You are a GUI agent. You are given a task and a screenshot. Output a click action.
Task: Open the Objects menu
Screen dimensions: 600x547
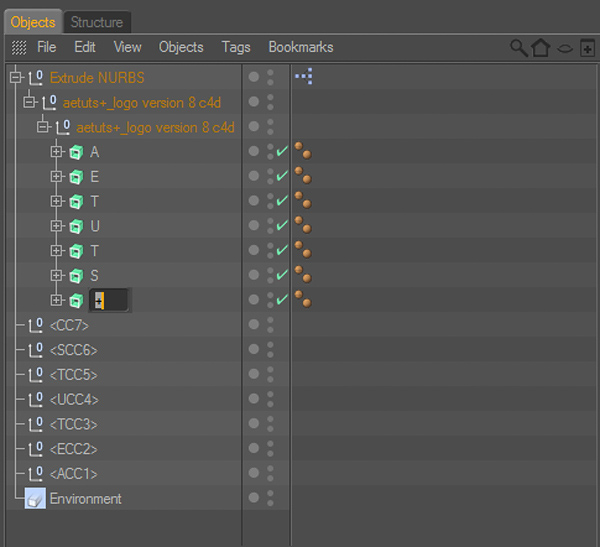181,47
